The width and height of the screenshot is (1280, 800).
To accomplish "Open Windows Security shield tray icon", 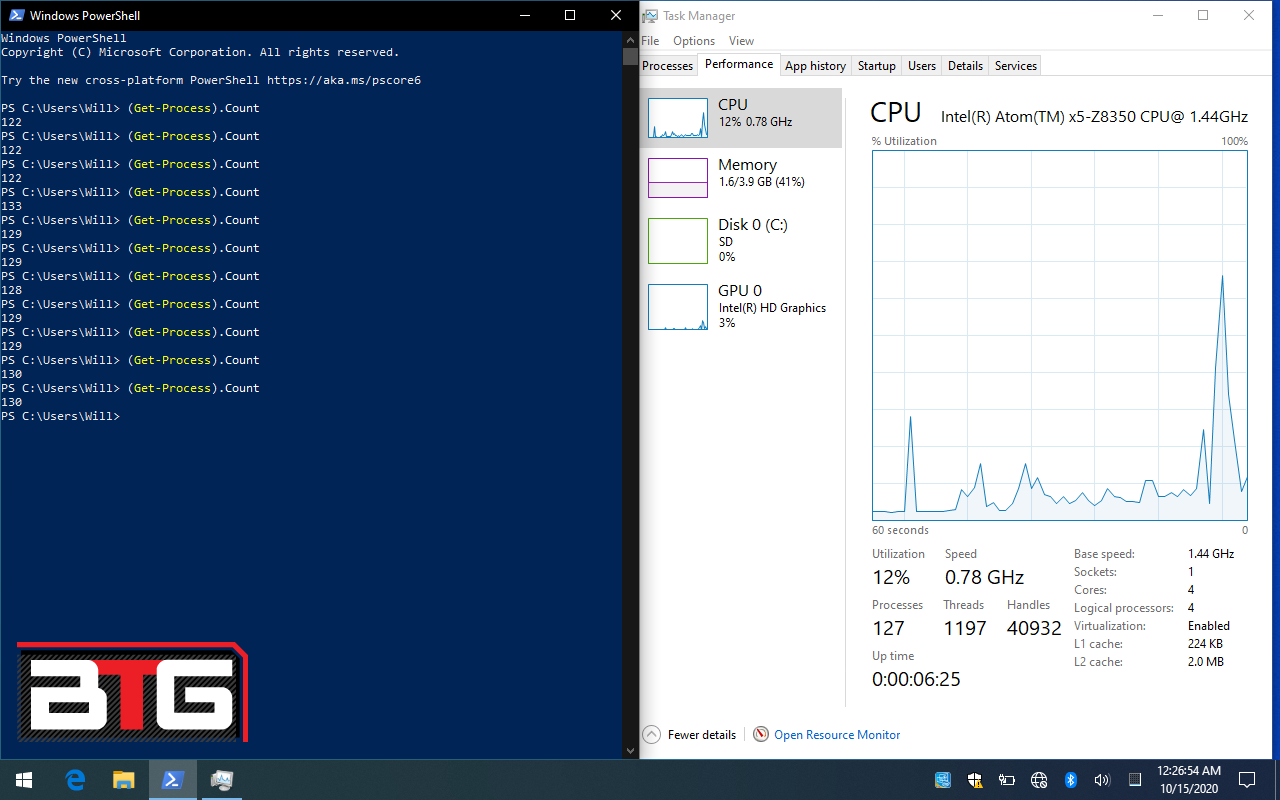I will [975, 779].
